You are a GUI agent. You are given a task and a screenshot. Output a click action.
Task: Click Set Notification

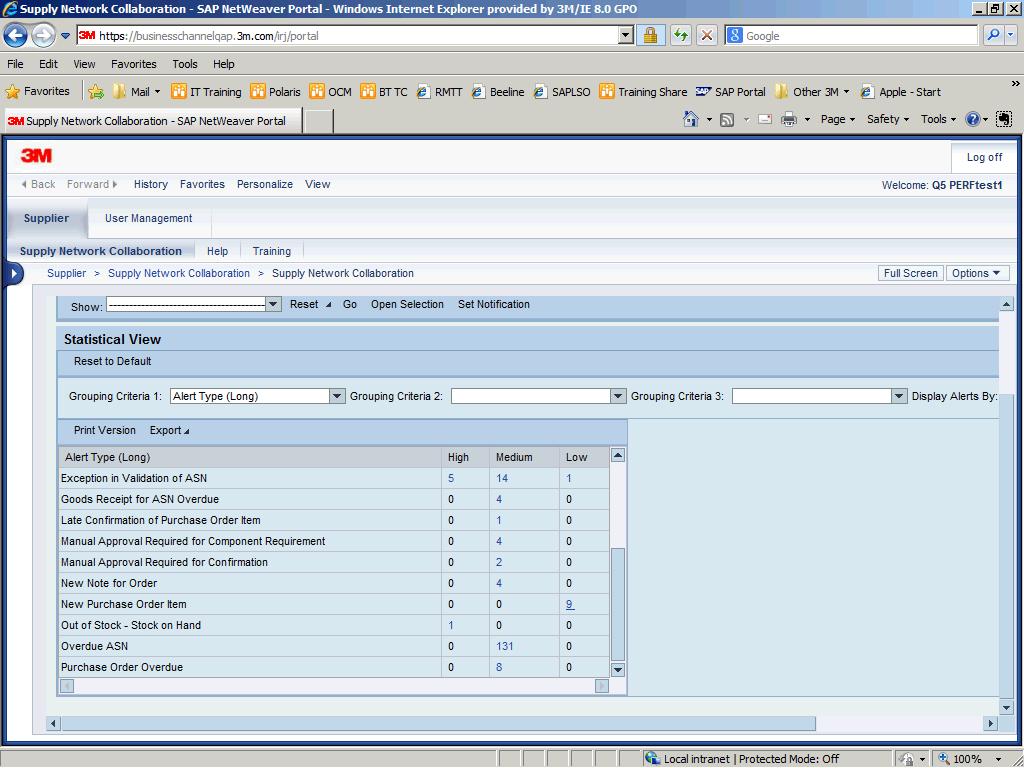(x=494, y=304)
